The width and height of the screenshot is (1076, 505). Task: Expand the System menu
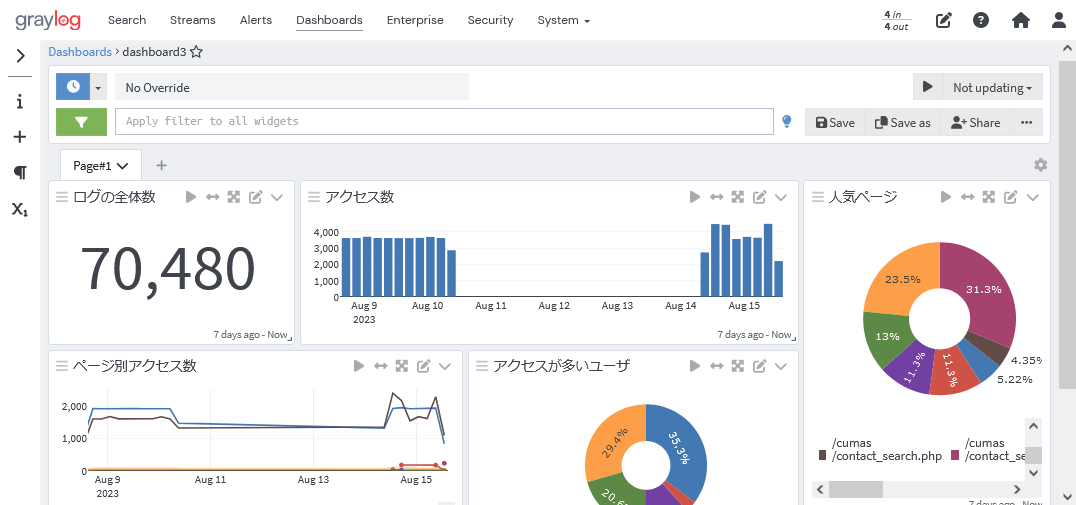[563, 20]
